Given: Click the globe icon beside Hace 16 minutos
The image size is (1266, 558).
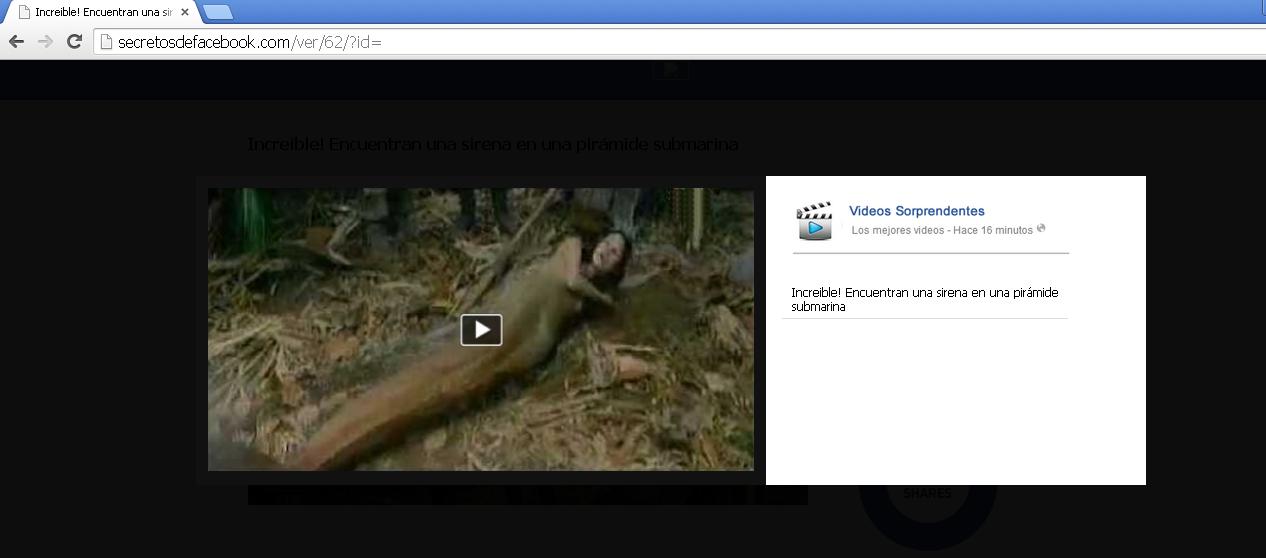Looking at the screenshot, I should pyautogui.click(x=1041, y=229).
